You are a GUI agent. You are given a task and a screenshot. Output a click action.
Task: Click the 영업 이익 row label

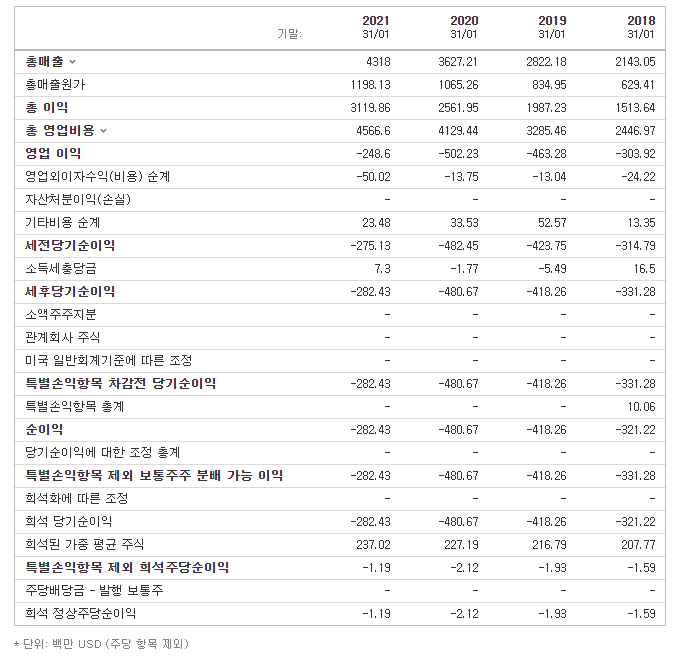click(x=53, y=153)
